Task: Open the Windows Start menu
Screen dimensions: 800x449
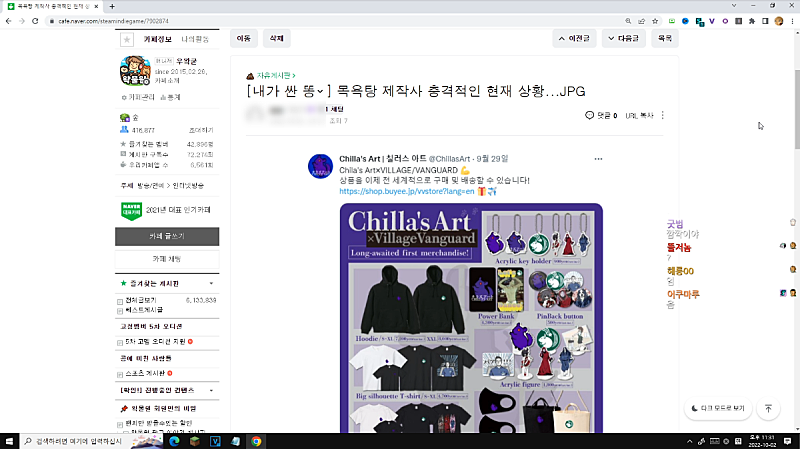Action: coord(9,441)
